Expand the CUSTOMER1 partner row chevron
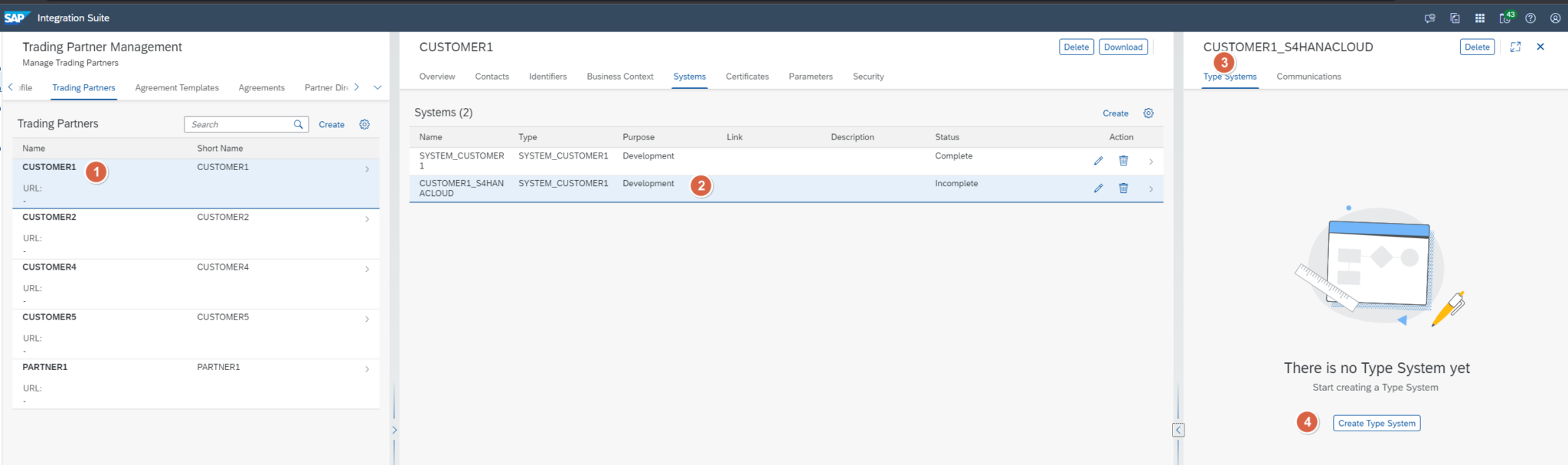The height and width of the screenshot is (465, 1568). [367, 169]
